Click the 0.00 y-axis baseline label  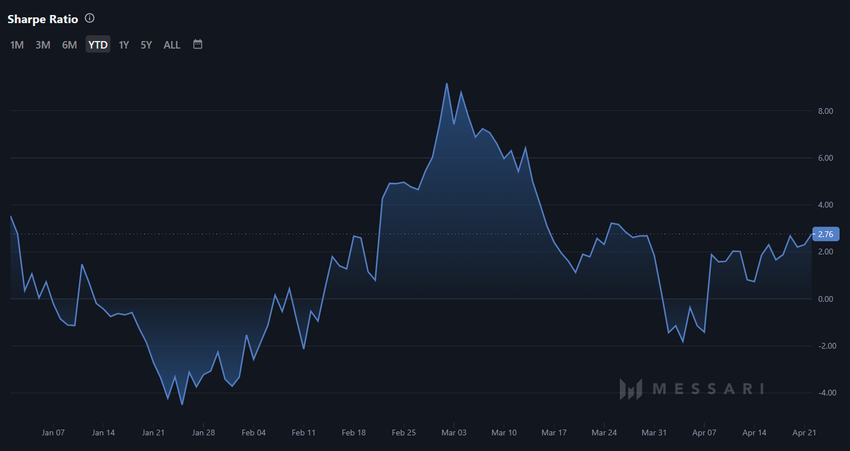(x=826, y=299)
